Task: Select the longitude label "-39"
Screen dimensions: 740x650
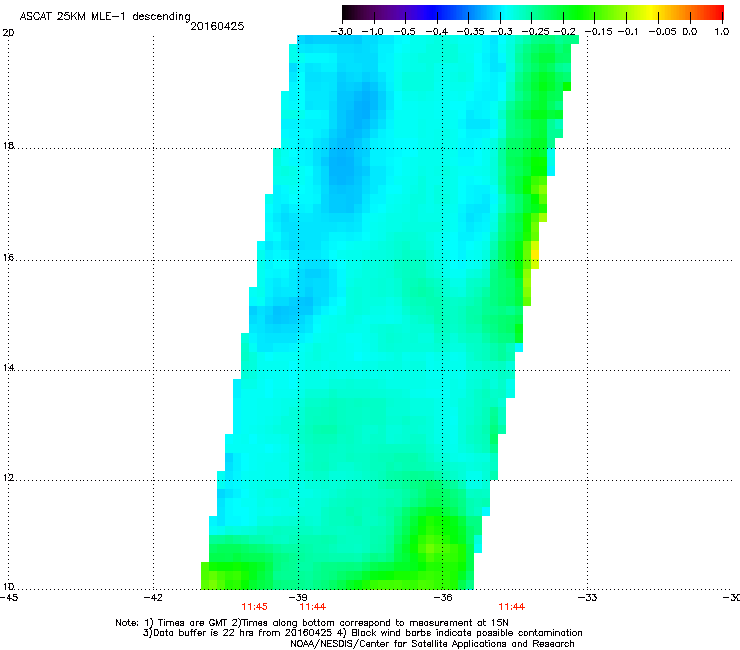Action: pyautogui.click(x=298, y=597)
